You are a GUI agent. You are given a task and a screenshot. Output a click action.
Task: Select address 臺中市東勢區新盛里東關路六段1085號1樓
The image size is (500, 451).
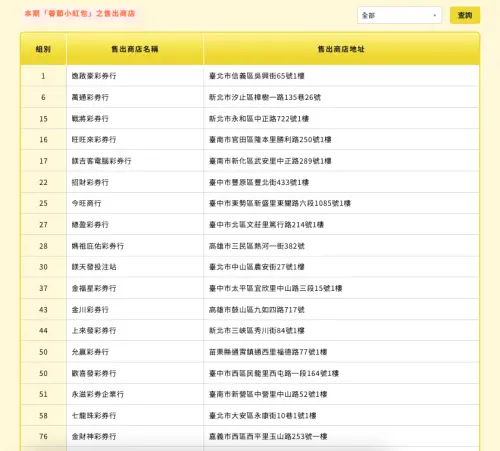(x=280, y=203)
